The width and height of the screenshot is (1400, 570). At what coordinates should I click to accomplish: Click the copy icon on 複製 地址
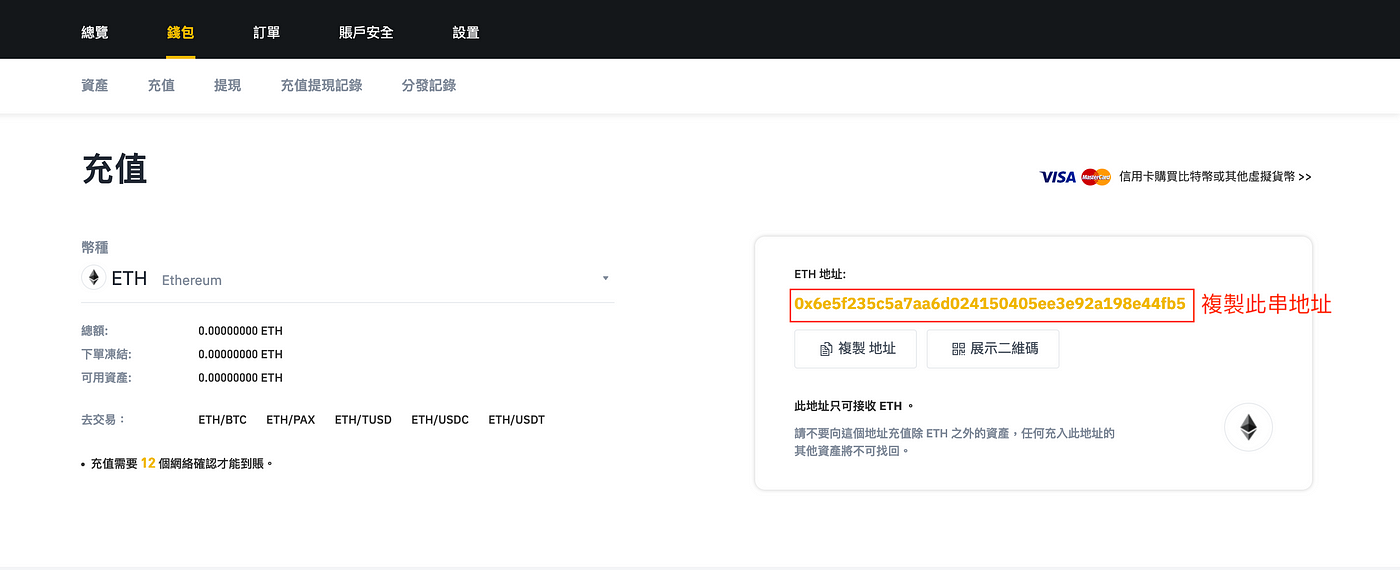tap(826, 349)
